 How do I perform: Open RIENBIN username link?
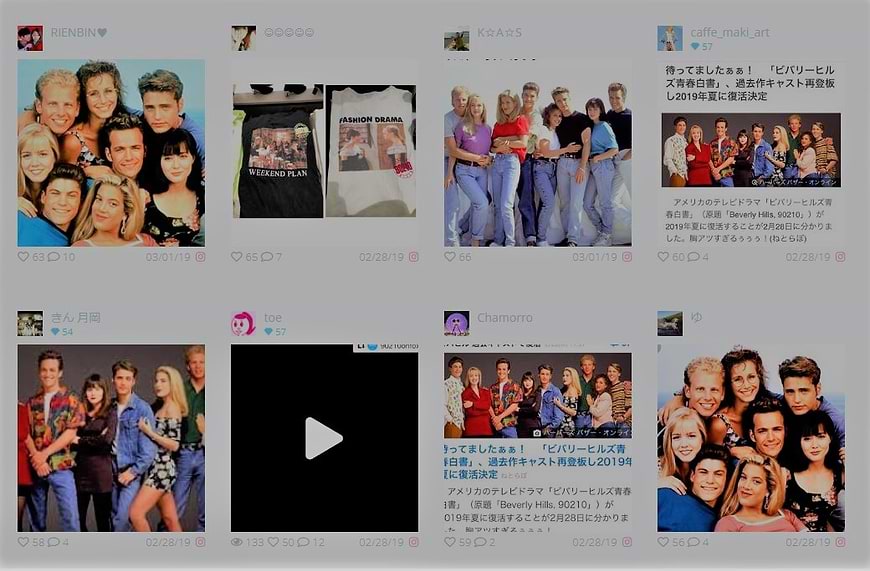(x=79, y=33)
